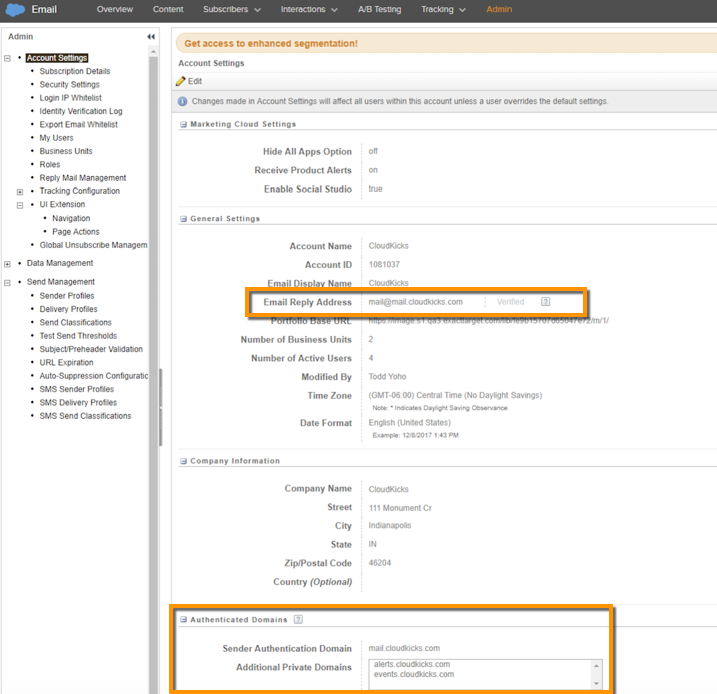The height and width of the screenshot is (694, 717).
Task: Collapse General Settings section
Action: 183,219
